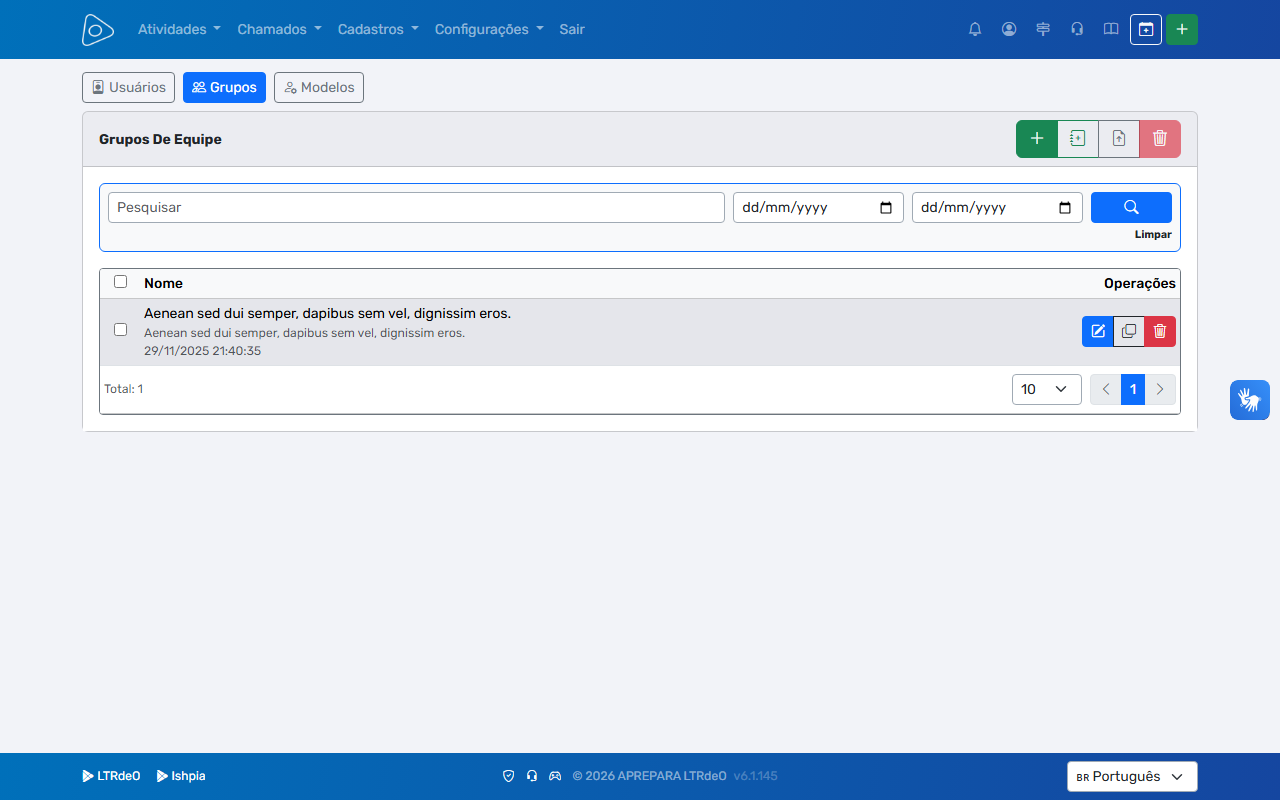Click the green plus button in the navbar

1182,29
